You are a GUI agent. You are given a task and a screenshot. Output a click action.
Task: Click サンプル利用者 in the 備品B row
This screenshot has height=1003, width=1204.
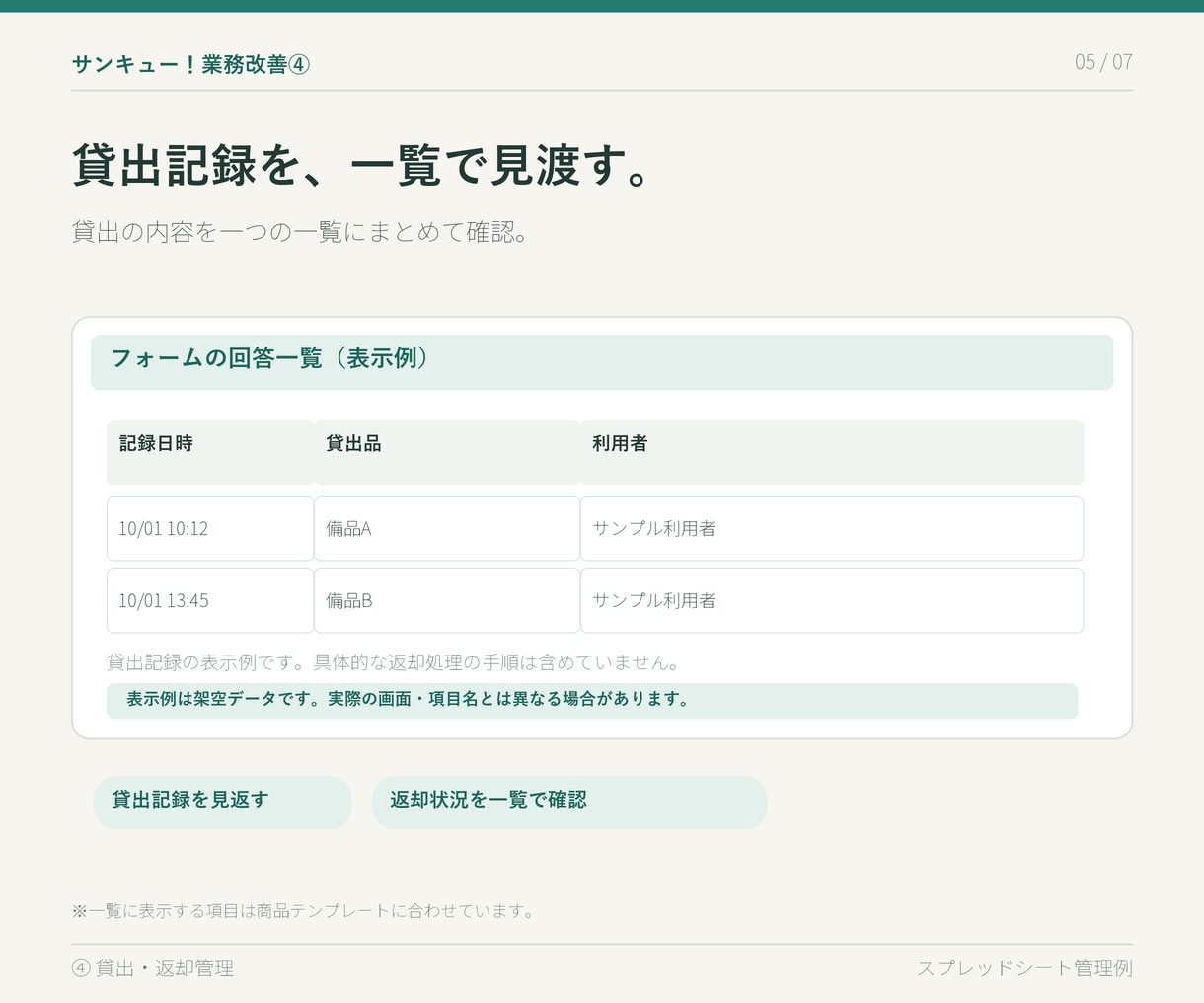tap(832, 600)
